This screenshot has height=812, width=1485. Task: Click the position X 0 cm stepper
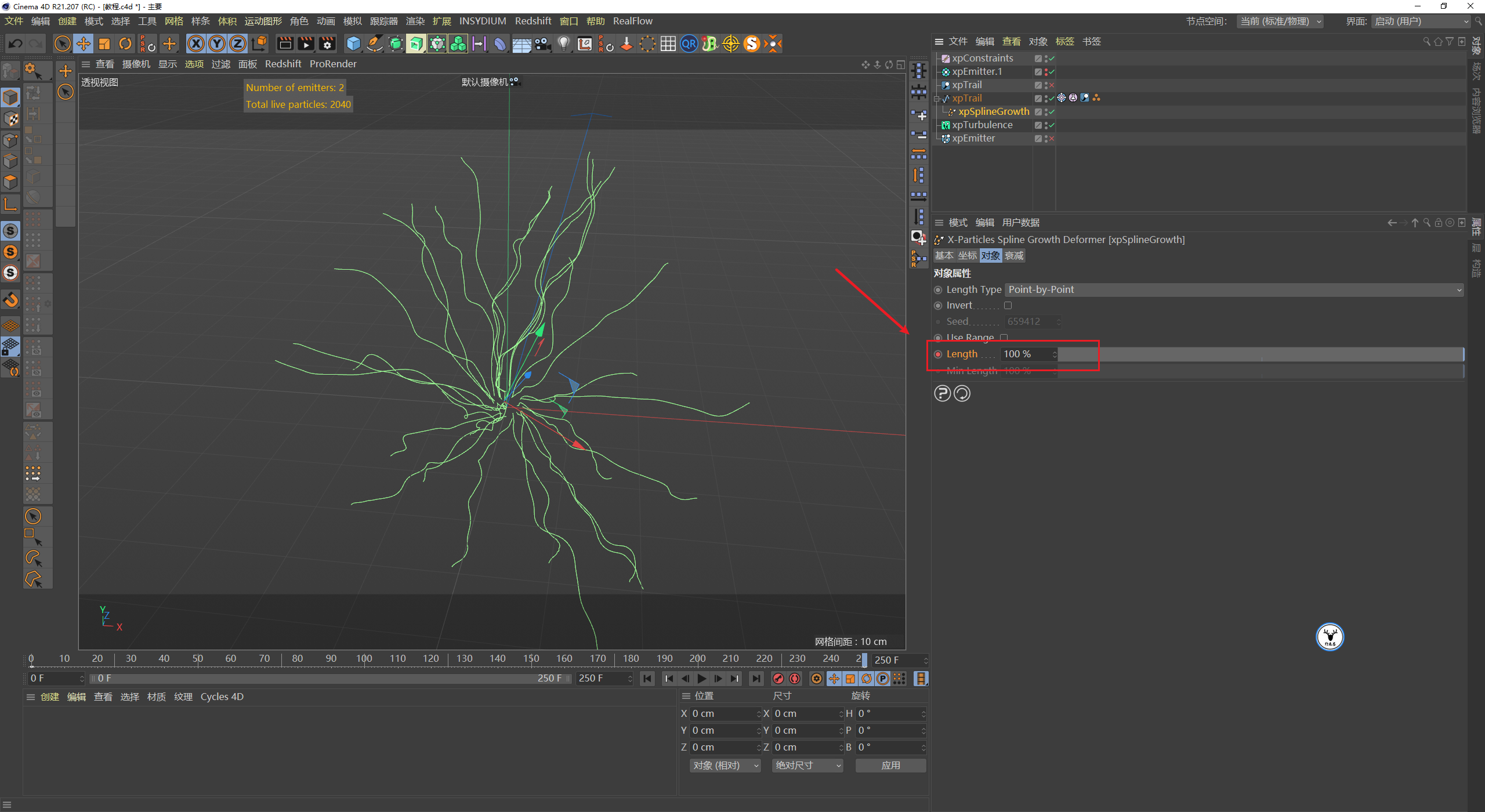tap(759, 713)
